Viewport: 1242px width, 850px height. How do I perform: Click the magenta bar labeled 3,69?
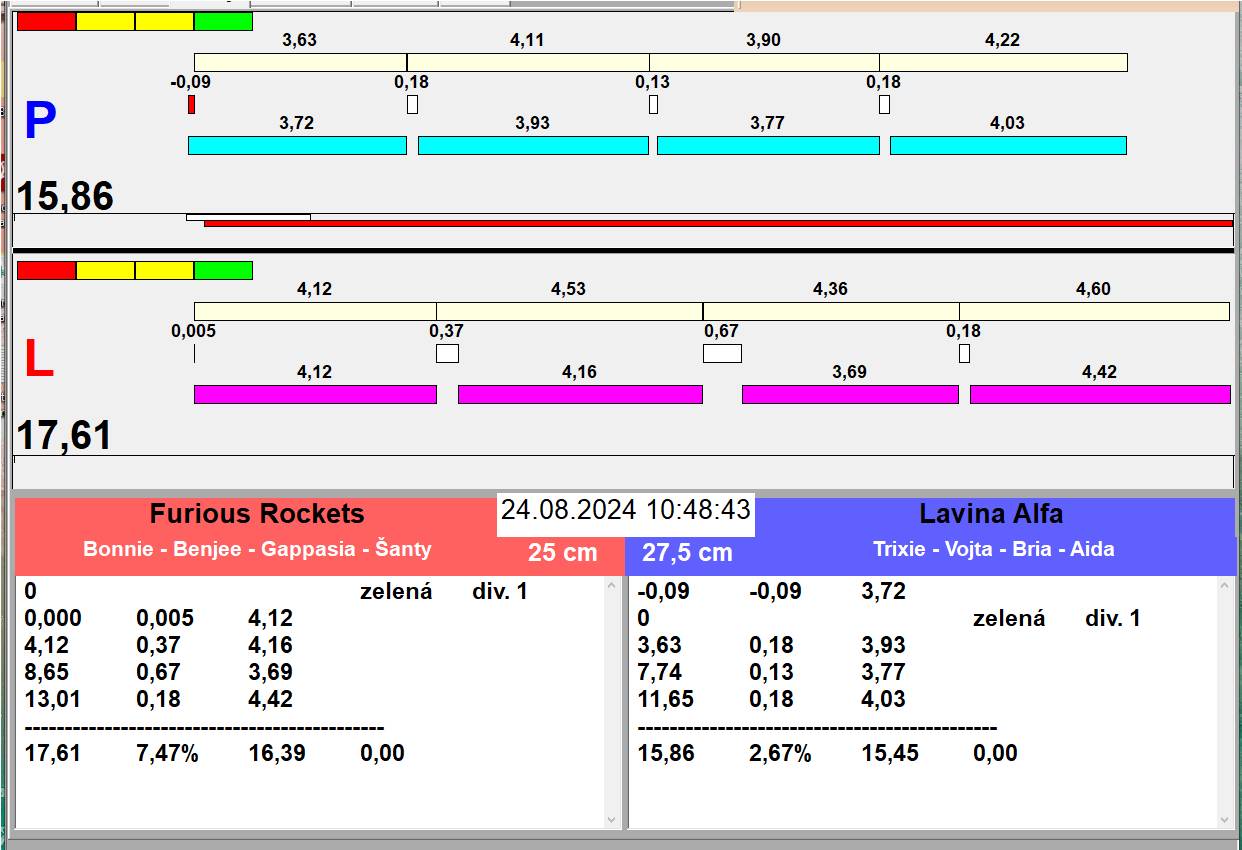850,394
